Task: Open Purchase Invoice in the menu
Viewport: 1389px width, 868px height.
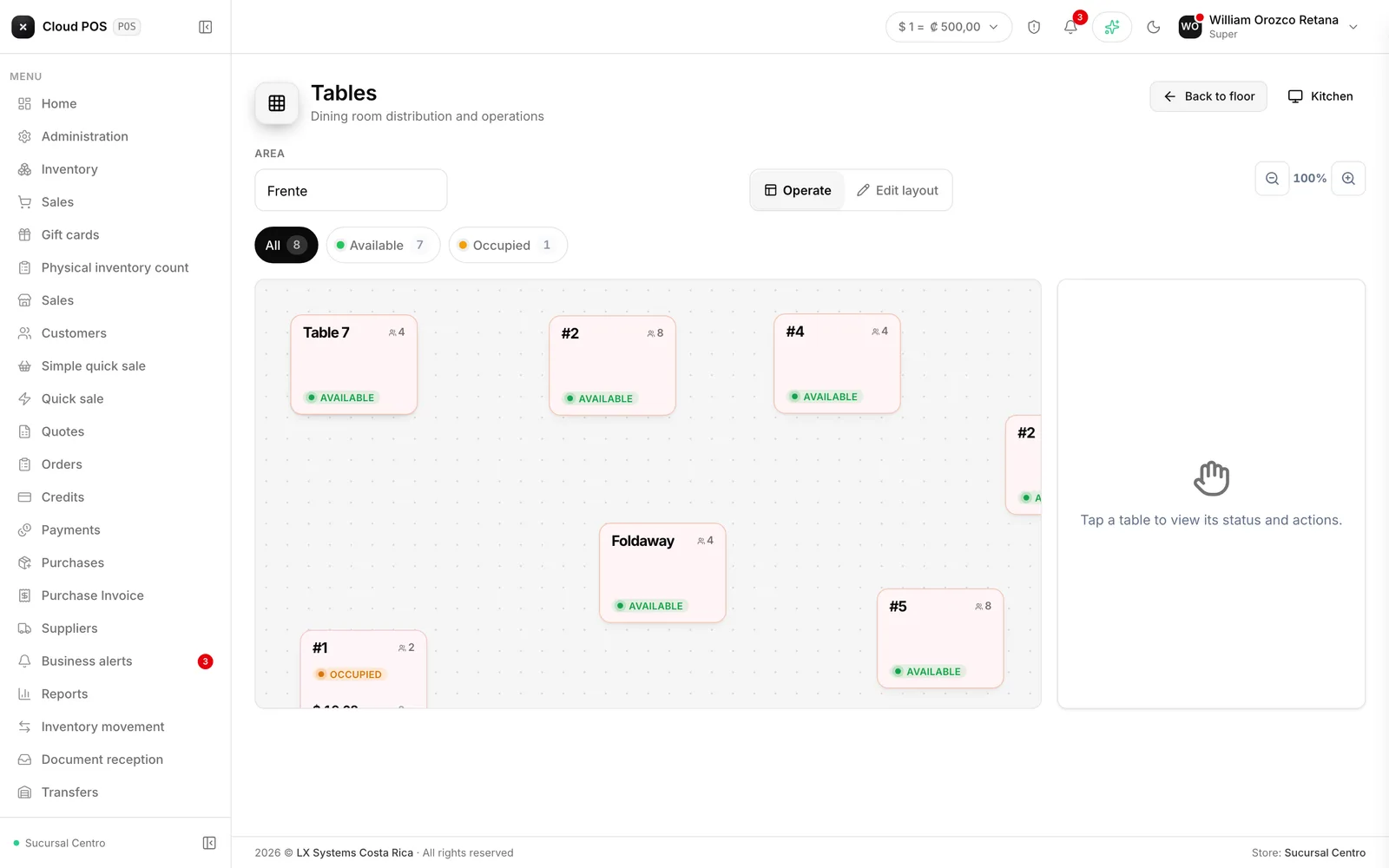Action: point(115,595)
